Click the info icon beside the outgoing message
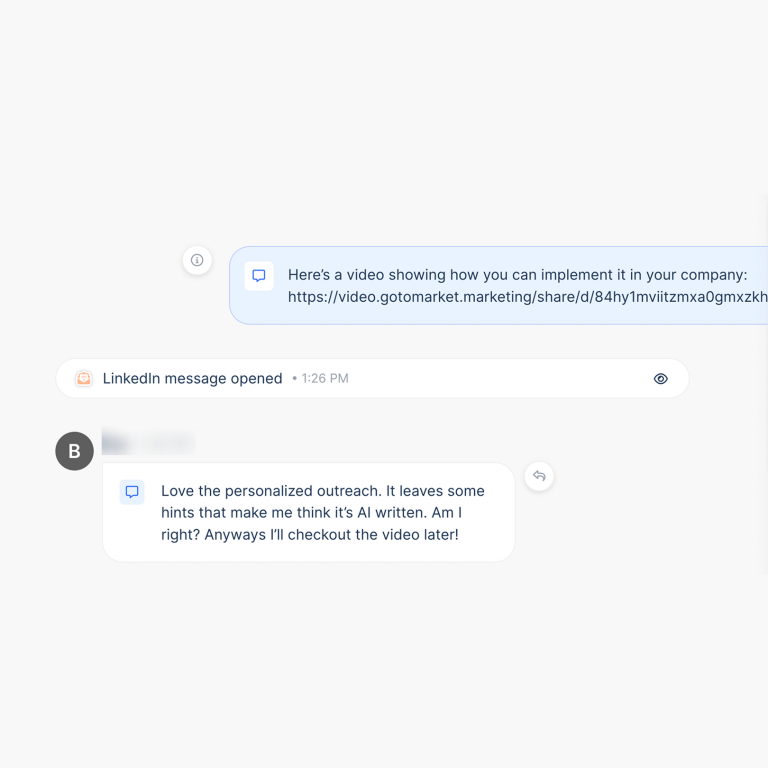This screenshot has height=768, width=768. [x=197, y=260]
